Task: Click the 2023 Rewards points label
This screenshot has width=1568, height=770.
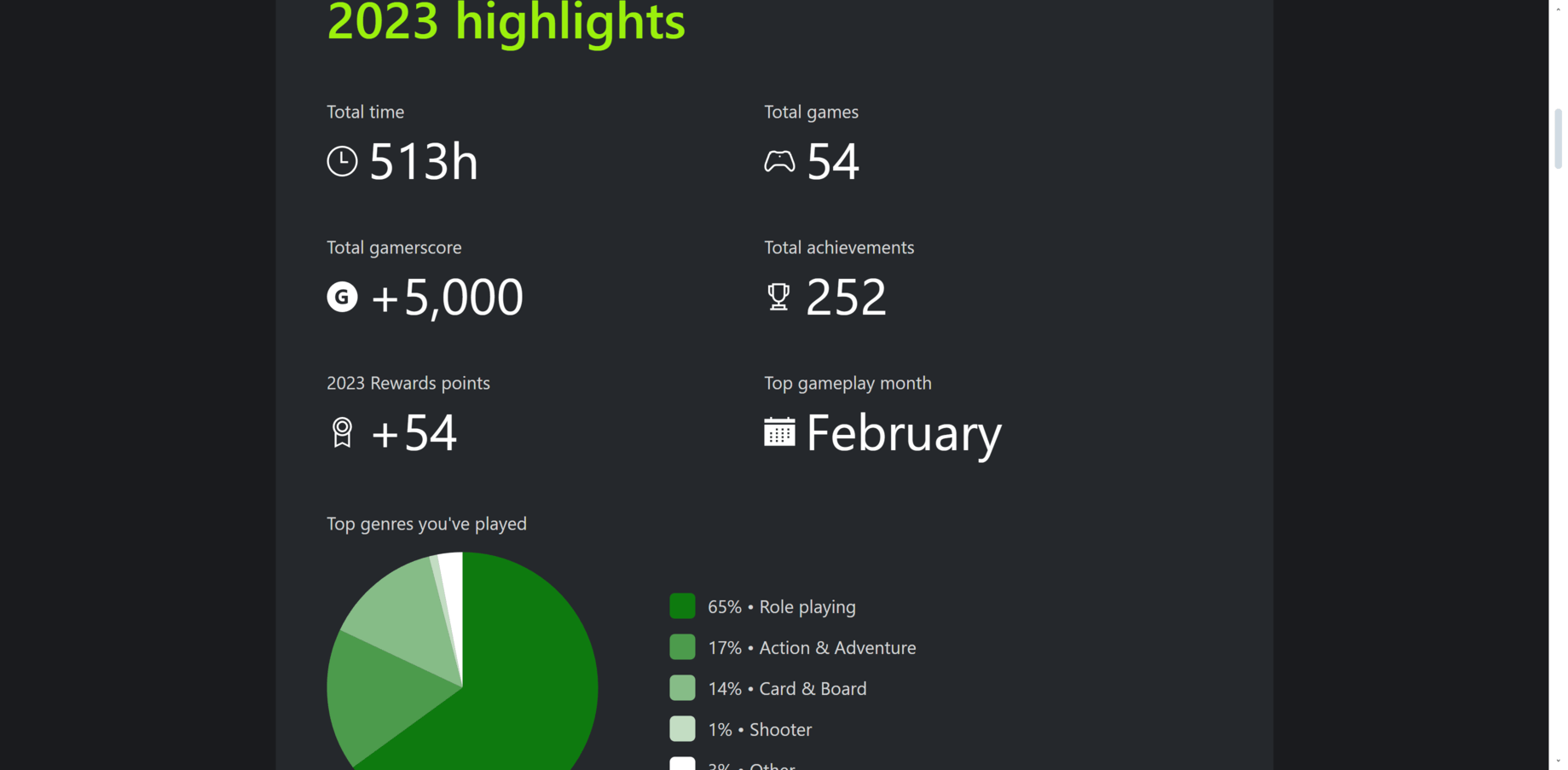Action: point(408,383)
